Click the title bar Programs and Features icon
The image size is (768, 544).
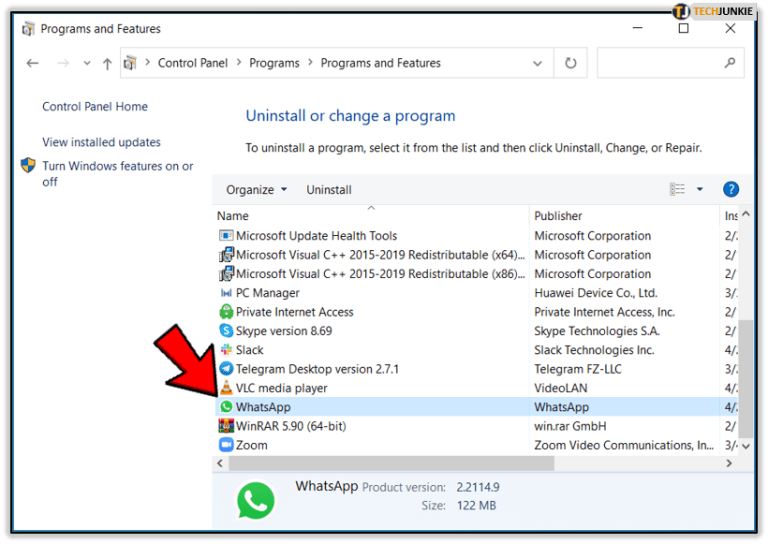pos(28,29)
